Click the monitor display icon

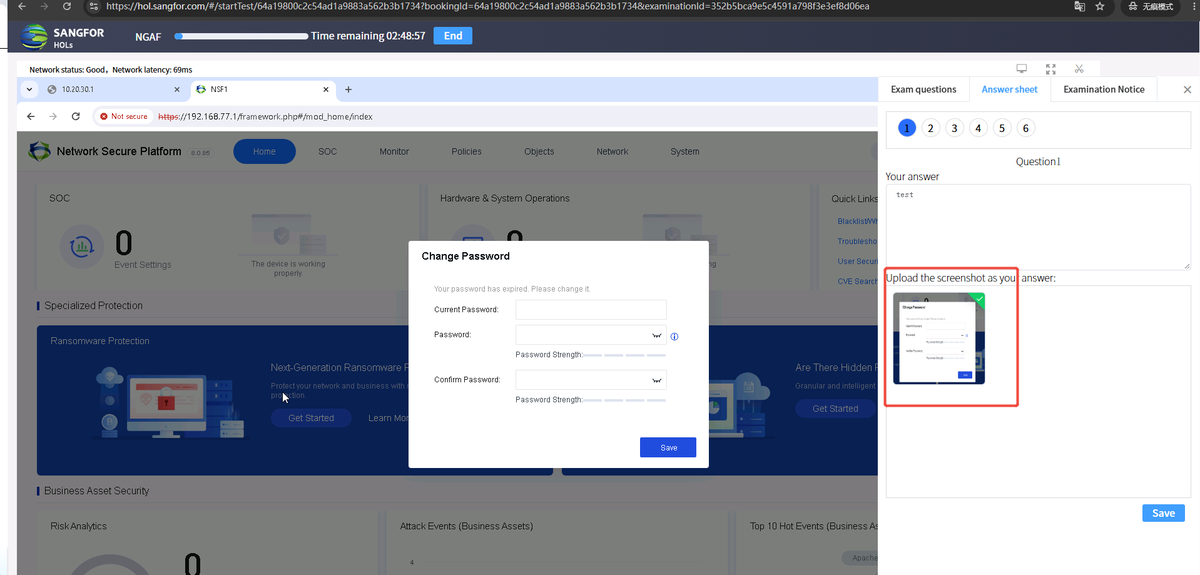(1022, 69)
